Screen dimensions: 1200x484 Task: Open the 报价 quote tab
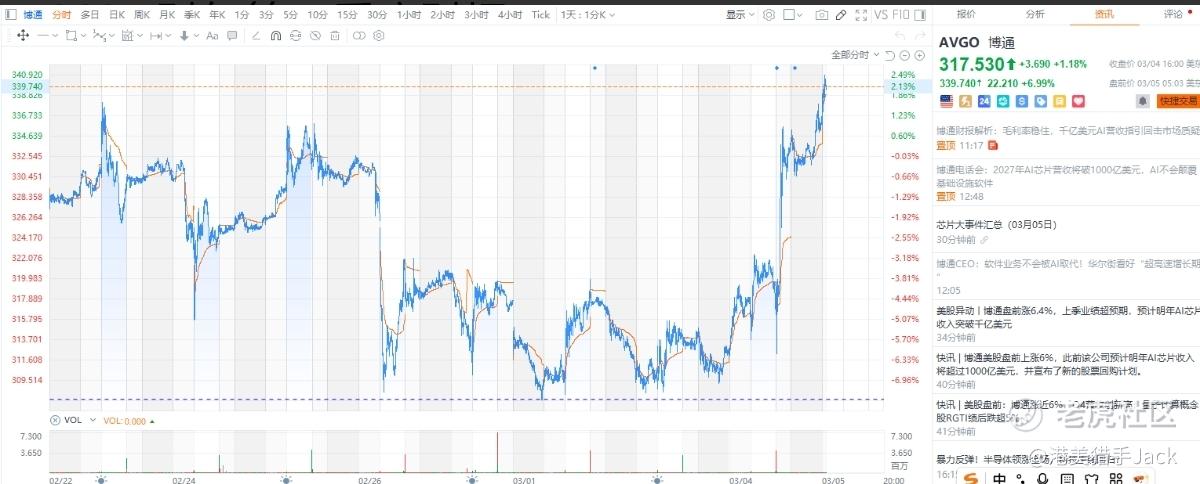coord(966,15)
